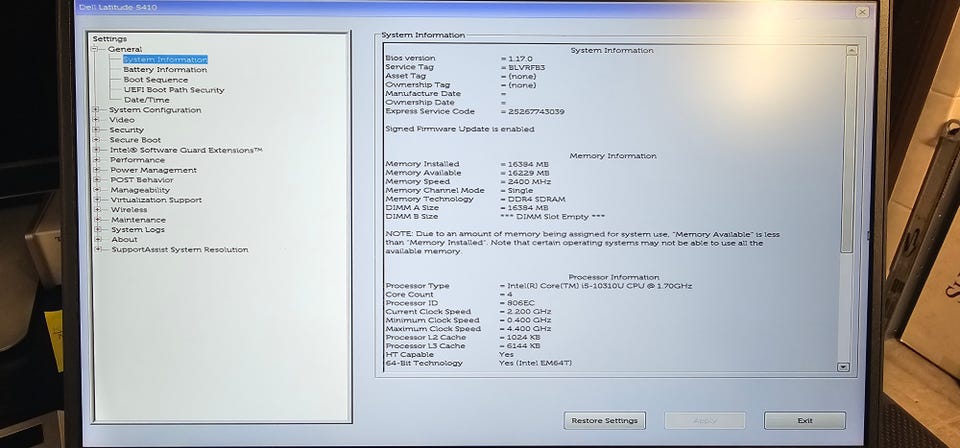The width and height of the screenshot is (960, 448).
Task: Select the System Configuration category
Action: point(155,110)
